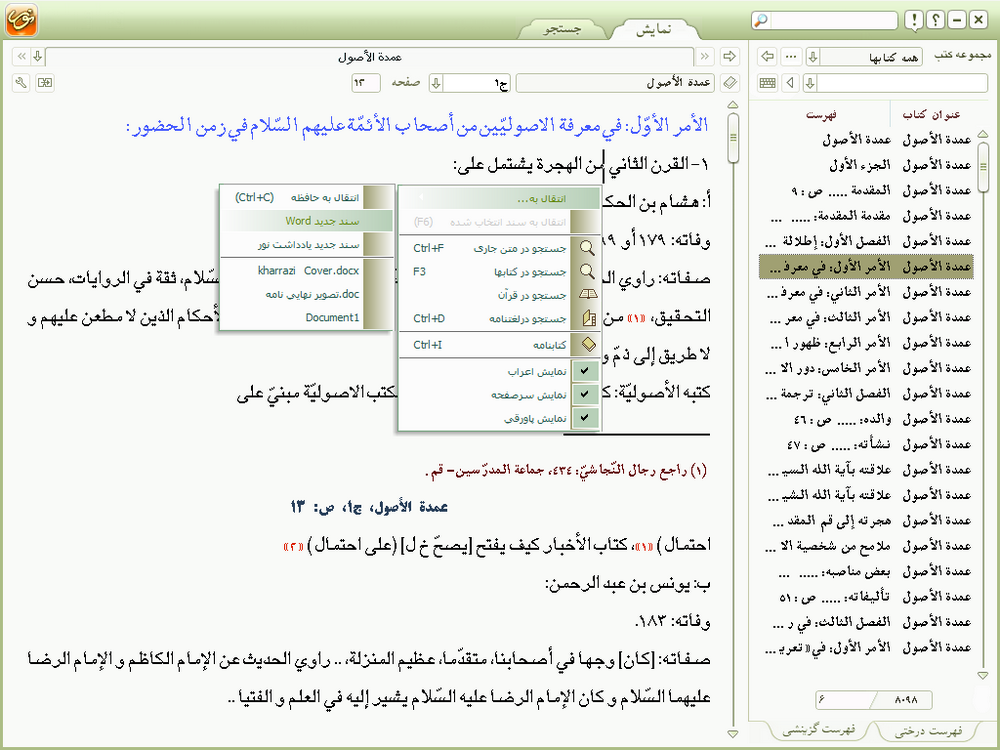Expand the volume ج۱ dropdown
Screen dimensions: 1000x750
[x=436, y=82]
